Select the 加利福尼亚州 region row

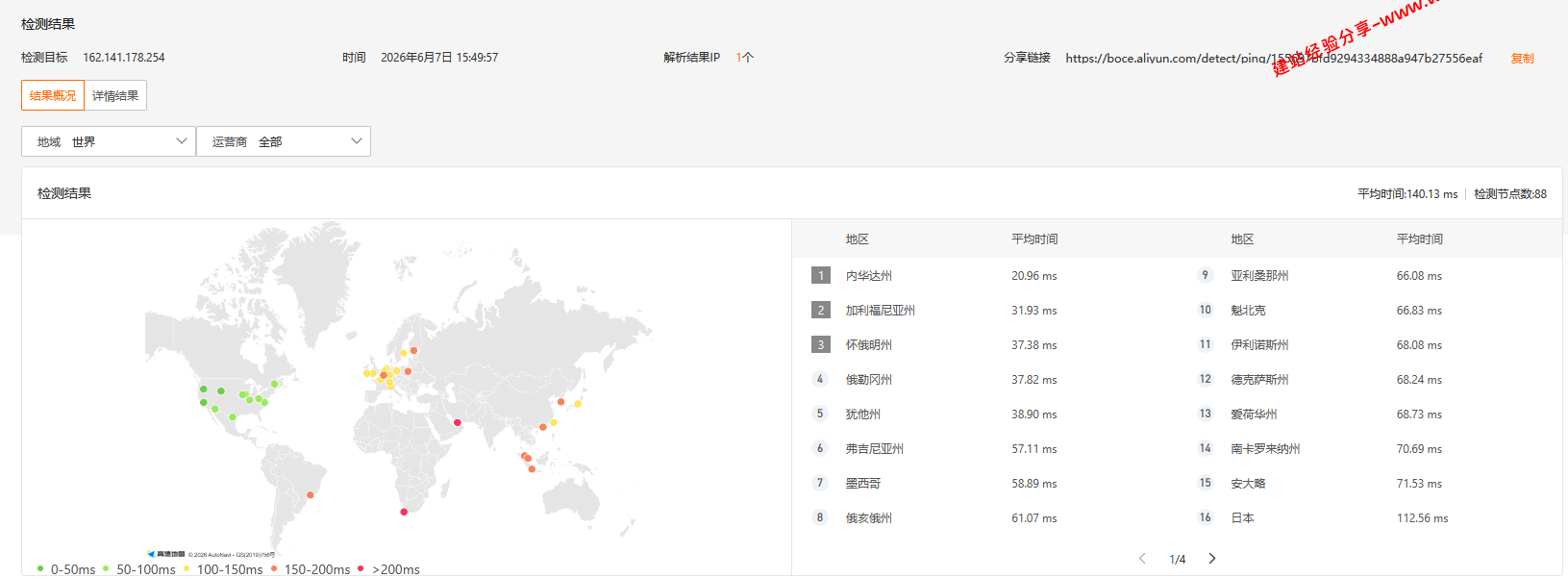pos(984,310)
